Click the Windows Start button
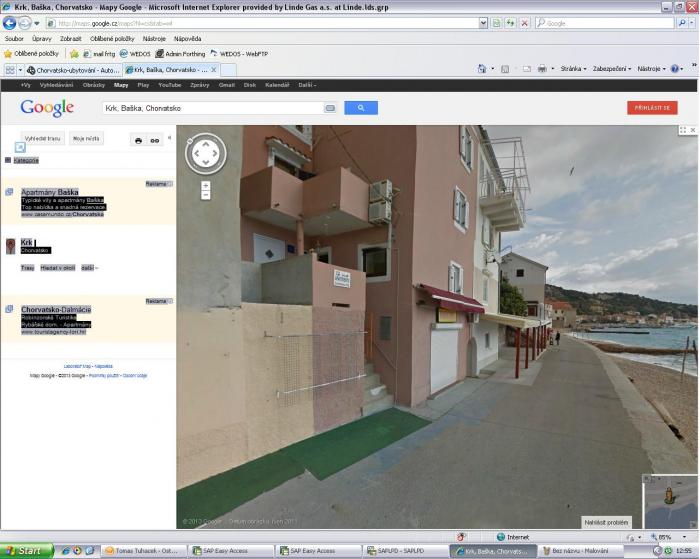Image resolution: width=700 pixels, height=559 pixels. coord(24,551)
